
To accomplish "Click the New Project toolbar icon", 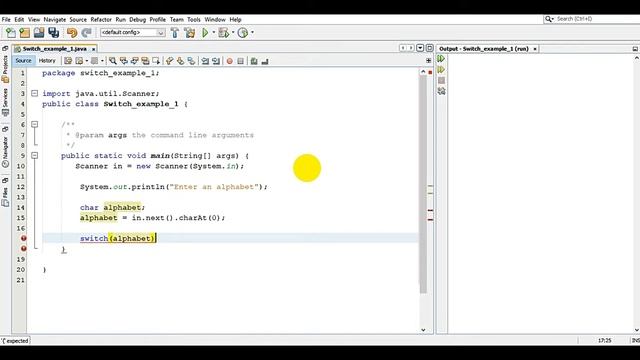I will (x=24, y=33).
